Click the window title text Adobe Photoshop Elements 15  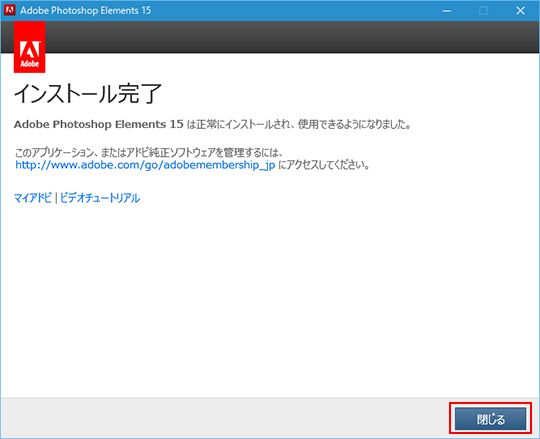point(85,10)
